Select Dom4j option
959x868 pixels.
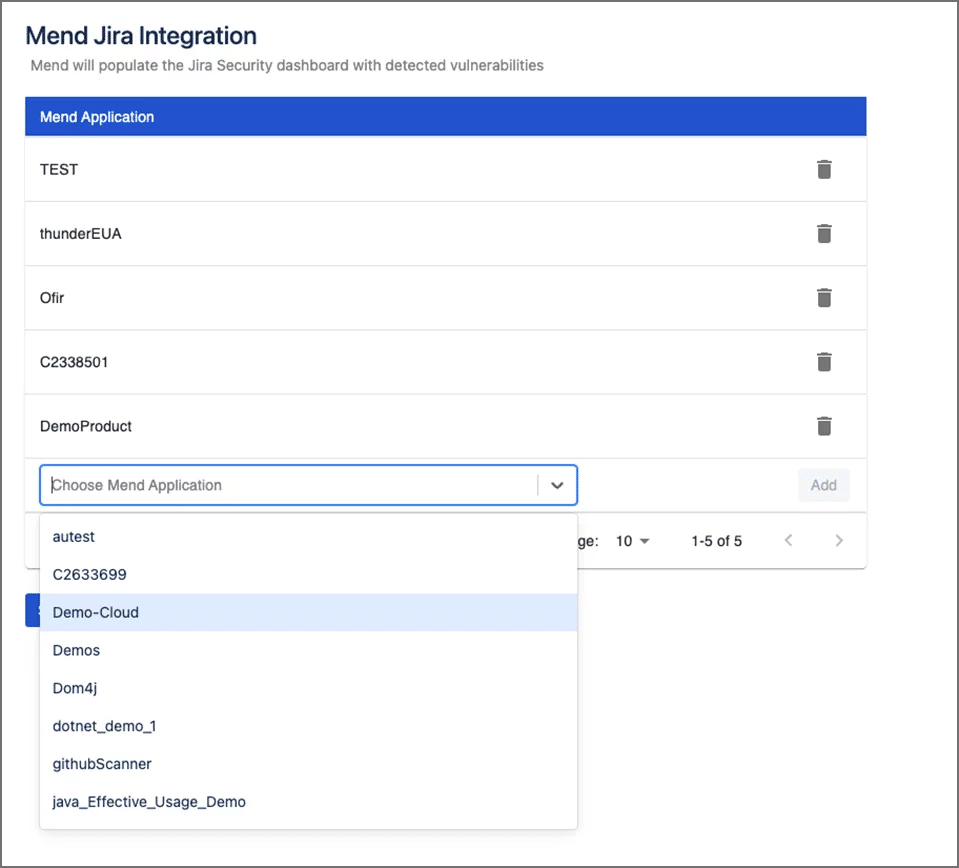(308, 689)
